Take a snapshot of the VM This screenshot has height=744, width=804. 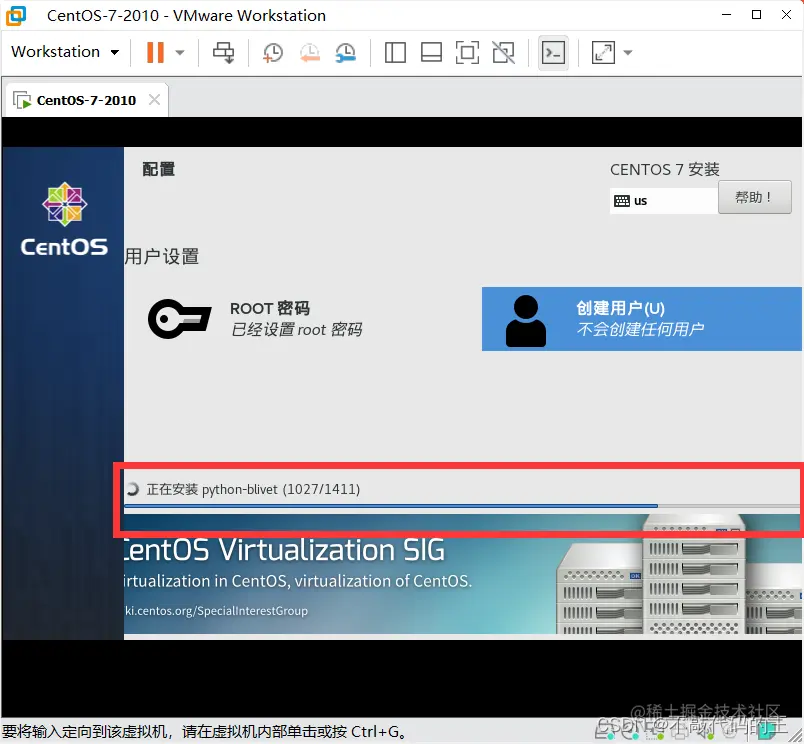(x=273, y=52)
